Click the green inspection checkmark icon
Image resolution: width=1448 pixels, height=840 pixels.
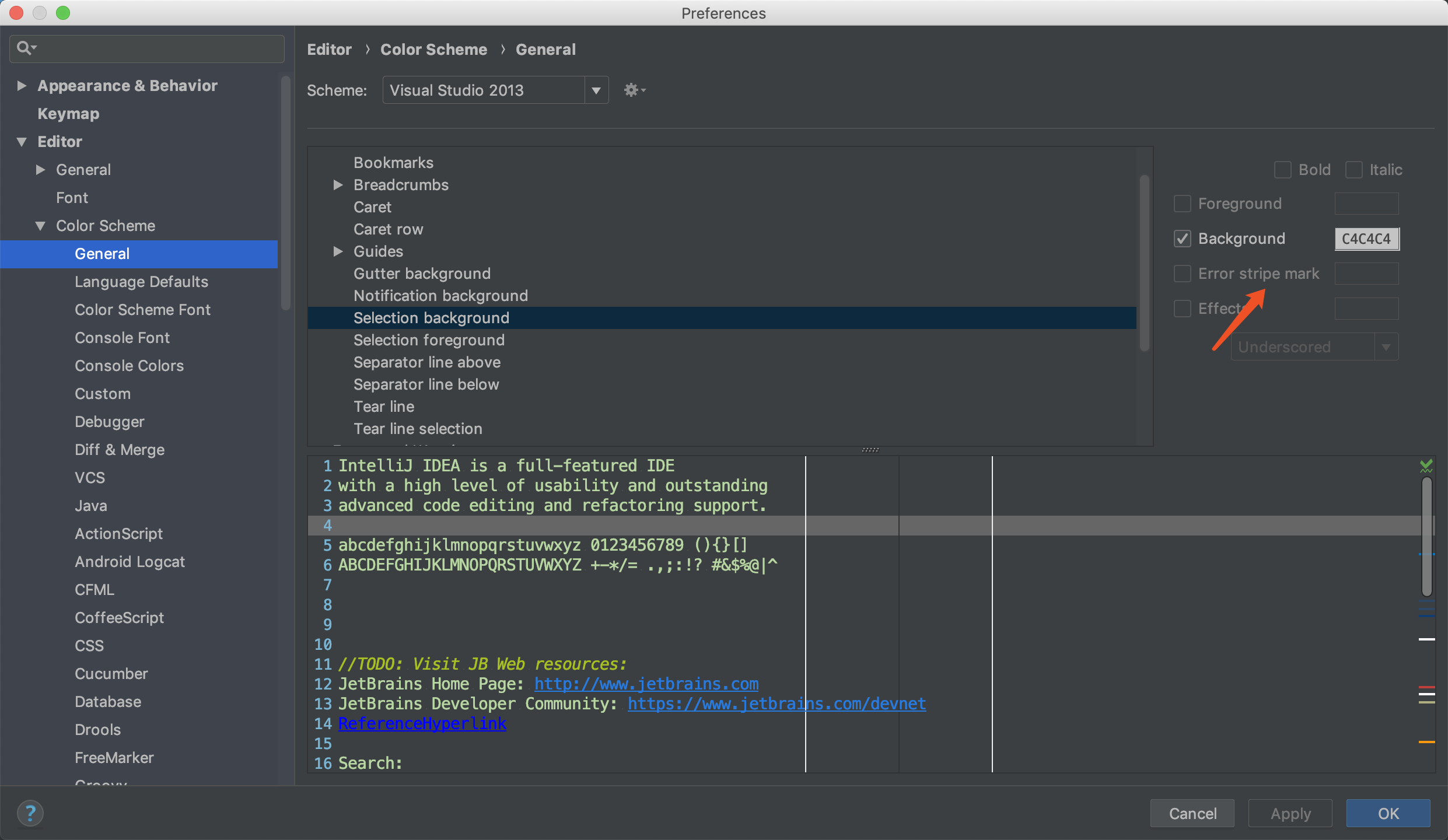(1426, 466)
